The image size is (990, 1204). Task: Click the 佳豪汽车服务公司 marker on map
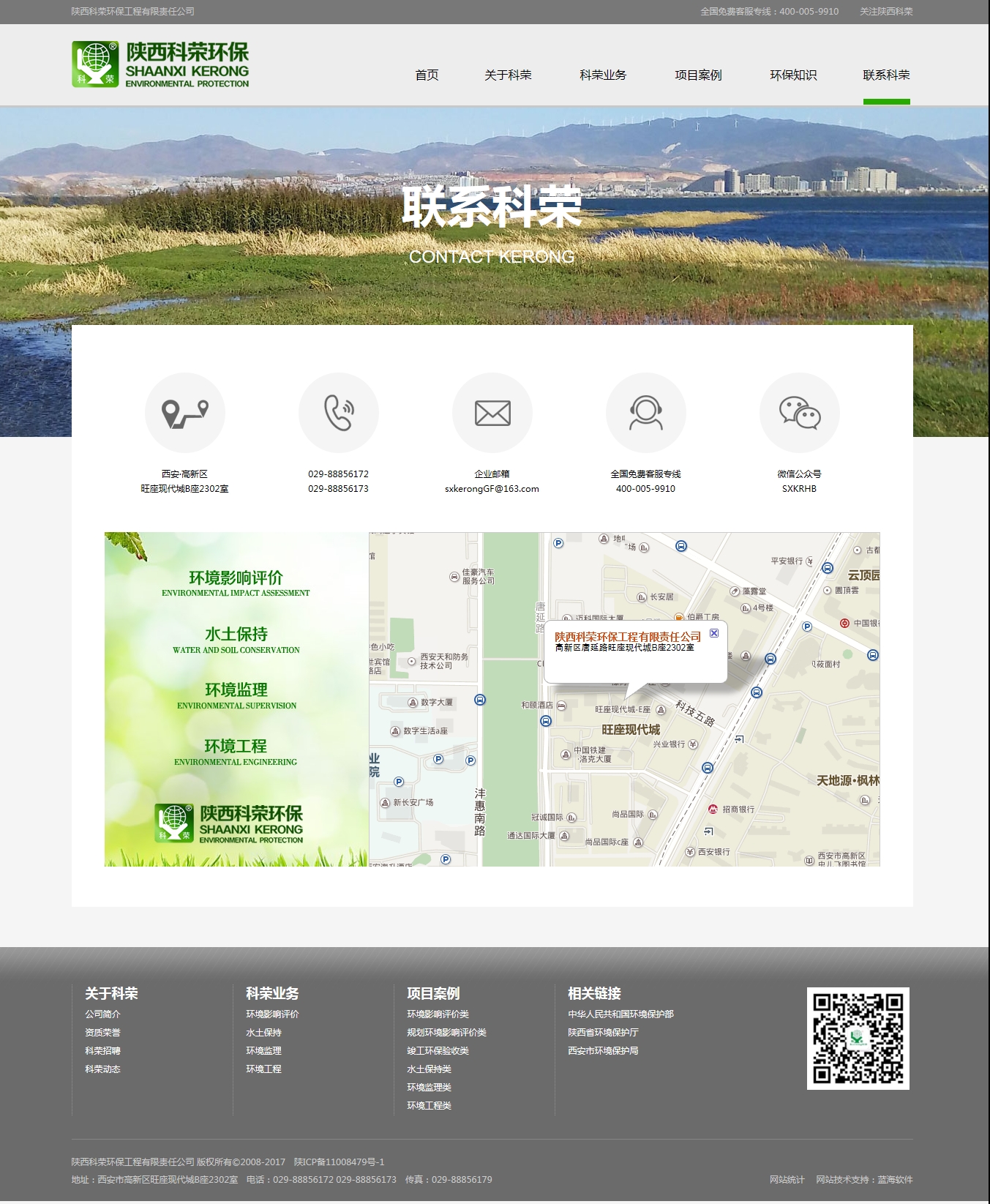click(454, 577)
